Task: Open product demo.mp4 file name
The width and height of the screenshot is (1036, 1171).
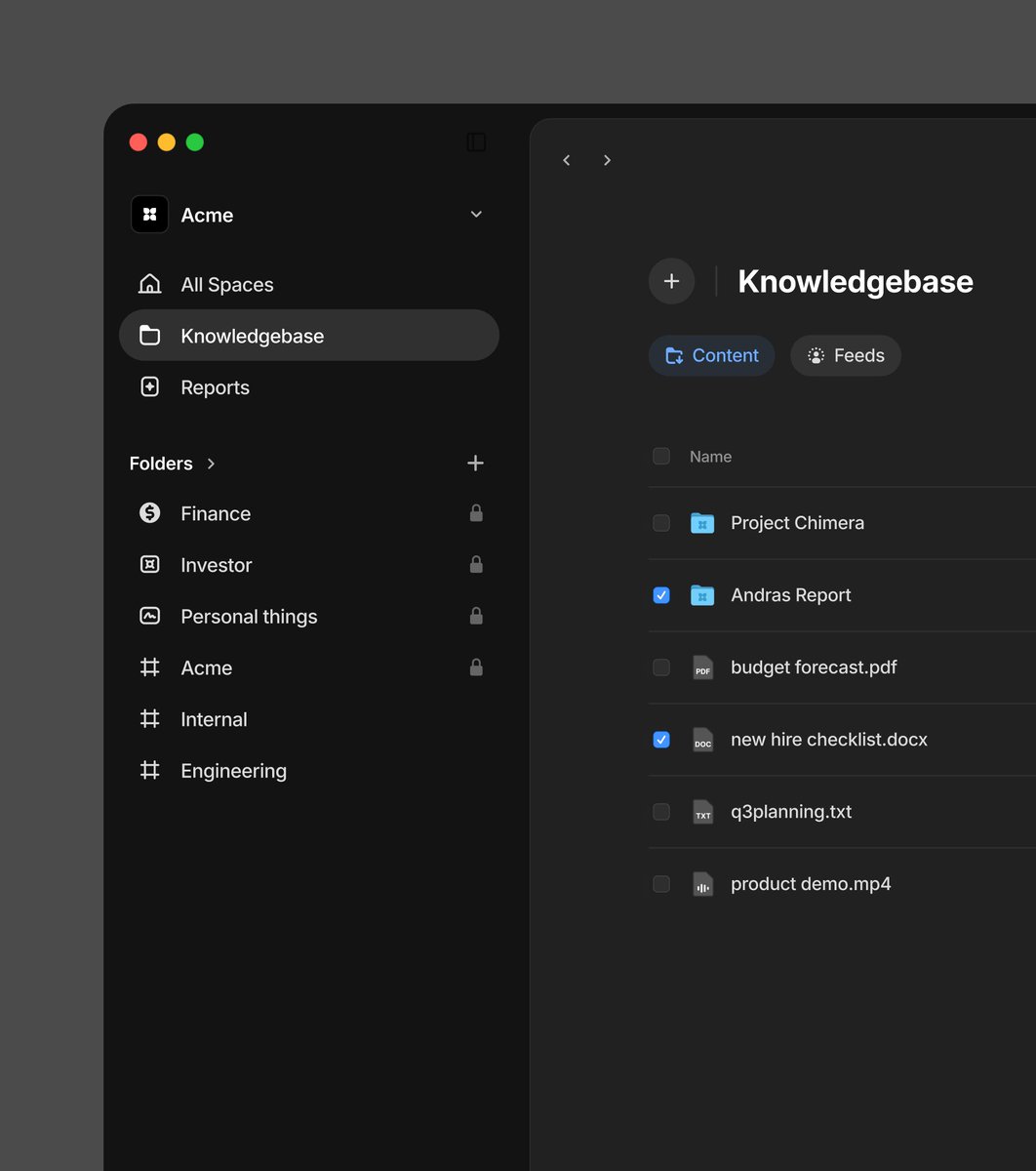Action: click(x=811, y=884)
